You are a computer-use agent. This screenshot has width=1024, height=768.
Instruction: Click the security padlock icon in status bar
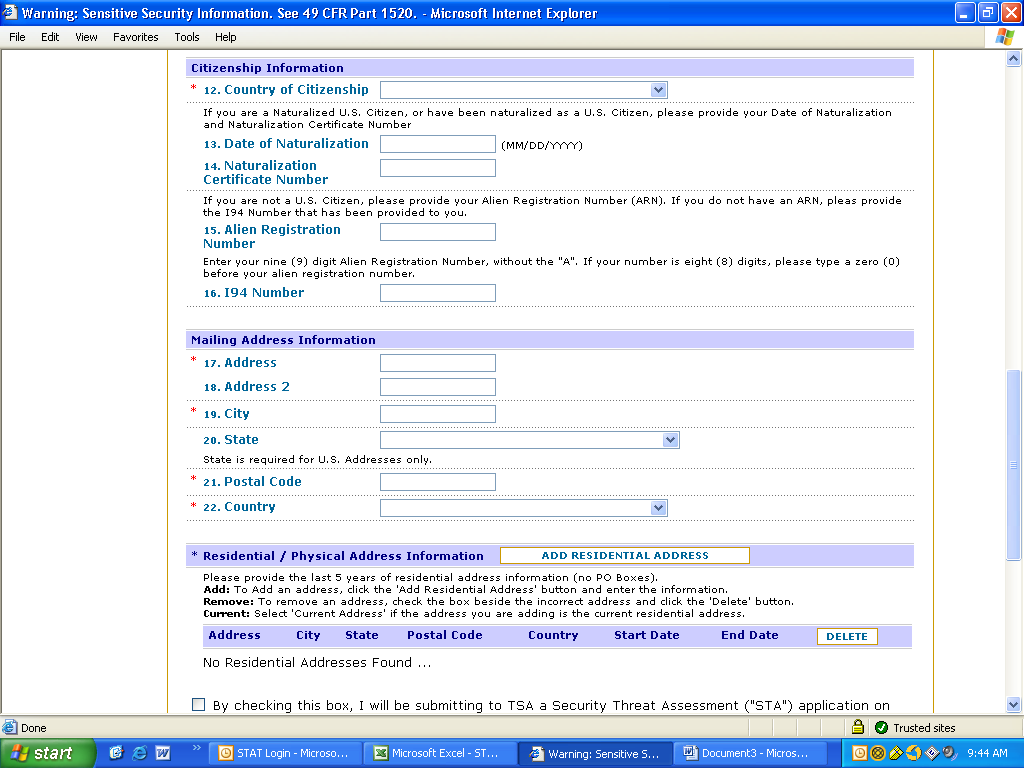pyautogui.click(x=857, y=728)
